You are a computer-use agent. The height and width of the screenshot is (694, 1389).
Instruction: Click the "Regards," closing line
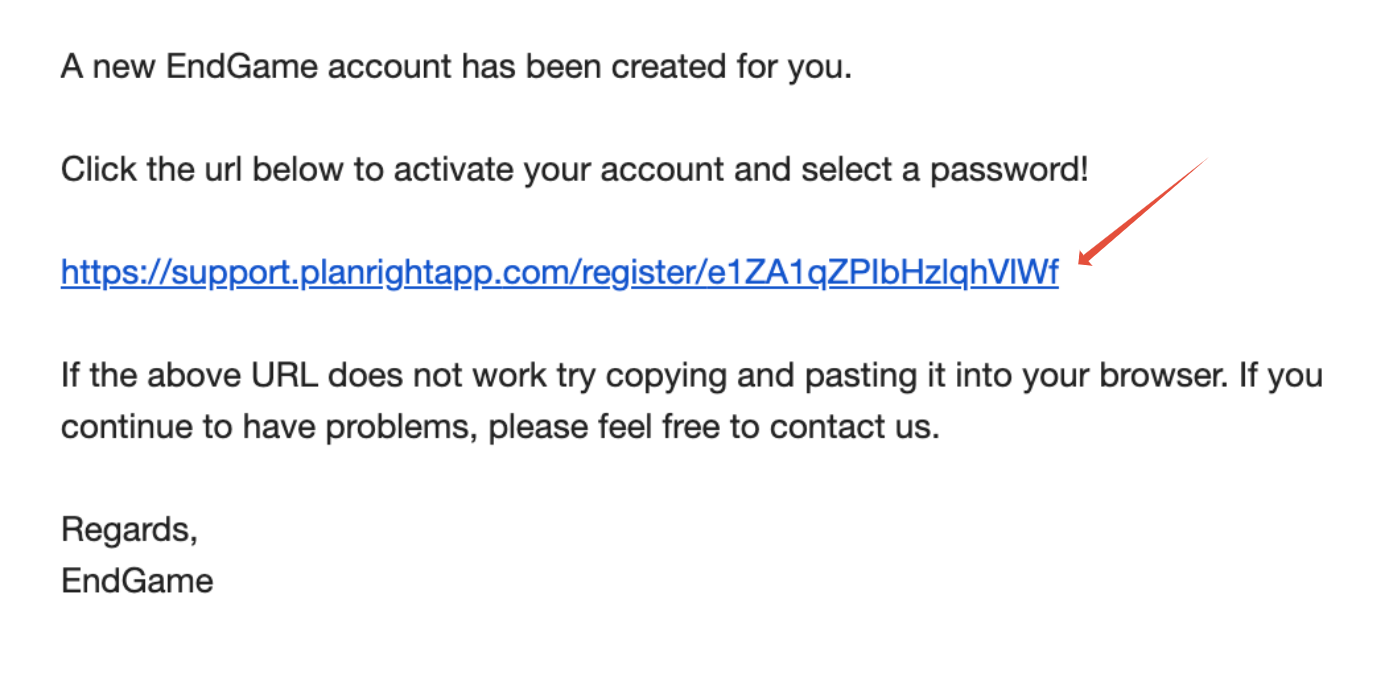(129, 529)
